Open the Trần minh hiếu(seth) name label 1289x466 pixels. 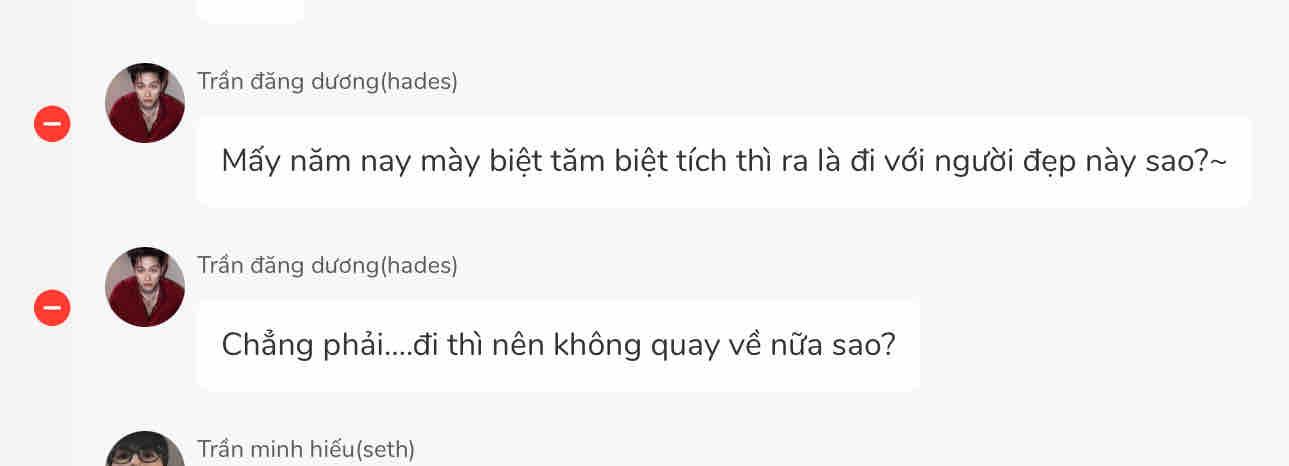coord(305,450)
